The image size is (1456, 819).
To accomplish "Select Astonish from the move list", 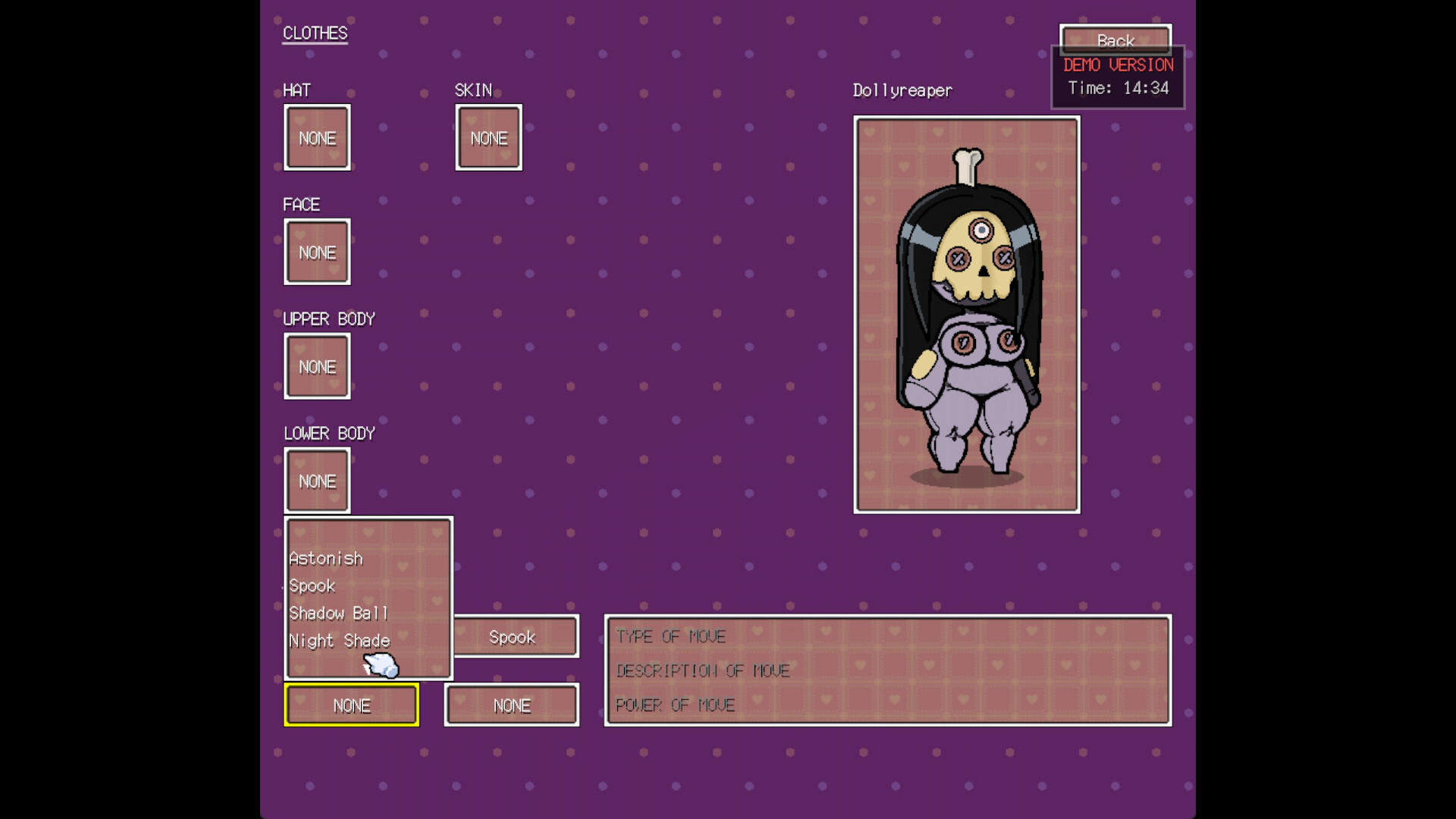I will pyautogui.click(x=326, y=559).
